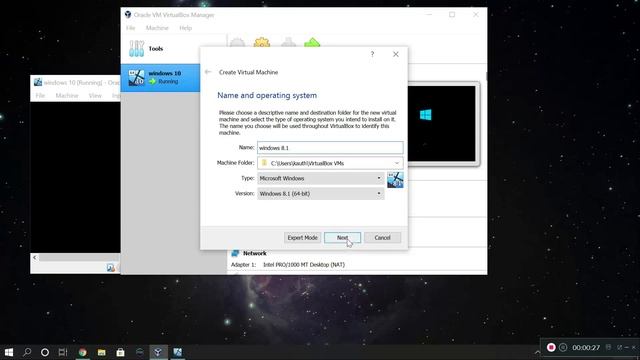Open Machine menu in windows 10 VM window

67,96
